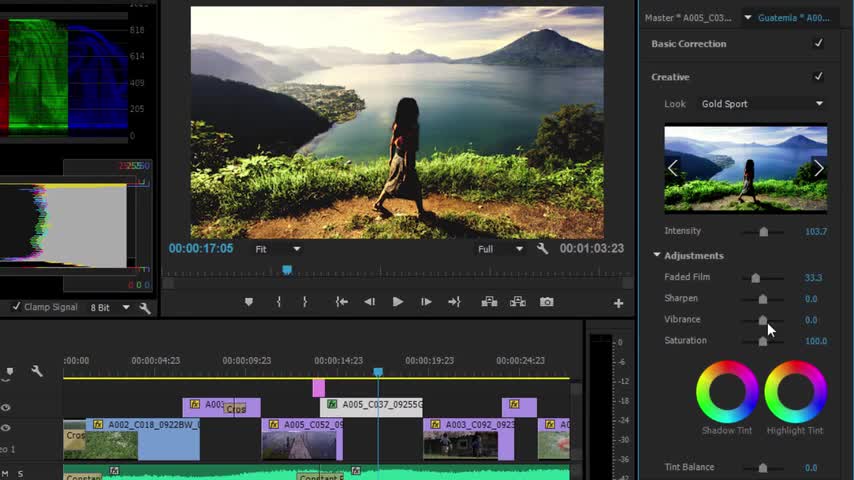
Task: Toggle the Basic Correction checkbox
Action: [818, 43]
